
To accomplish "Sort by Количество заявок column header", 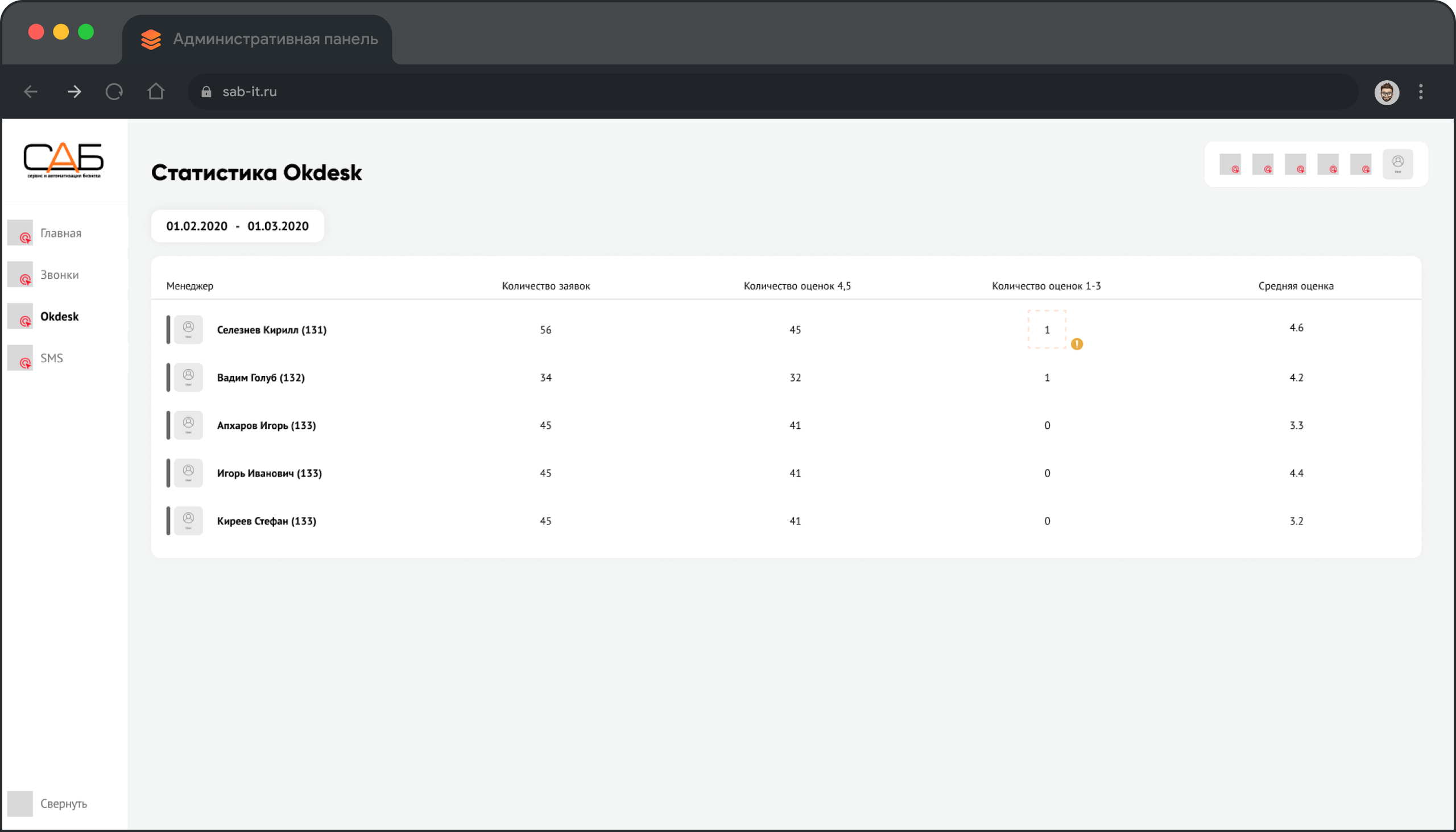I will [545, 285].
